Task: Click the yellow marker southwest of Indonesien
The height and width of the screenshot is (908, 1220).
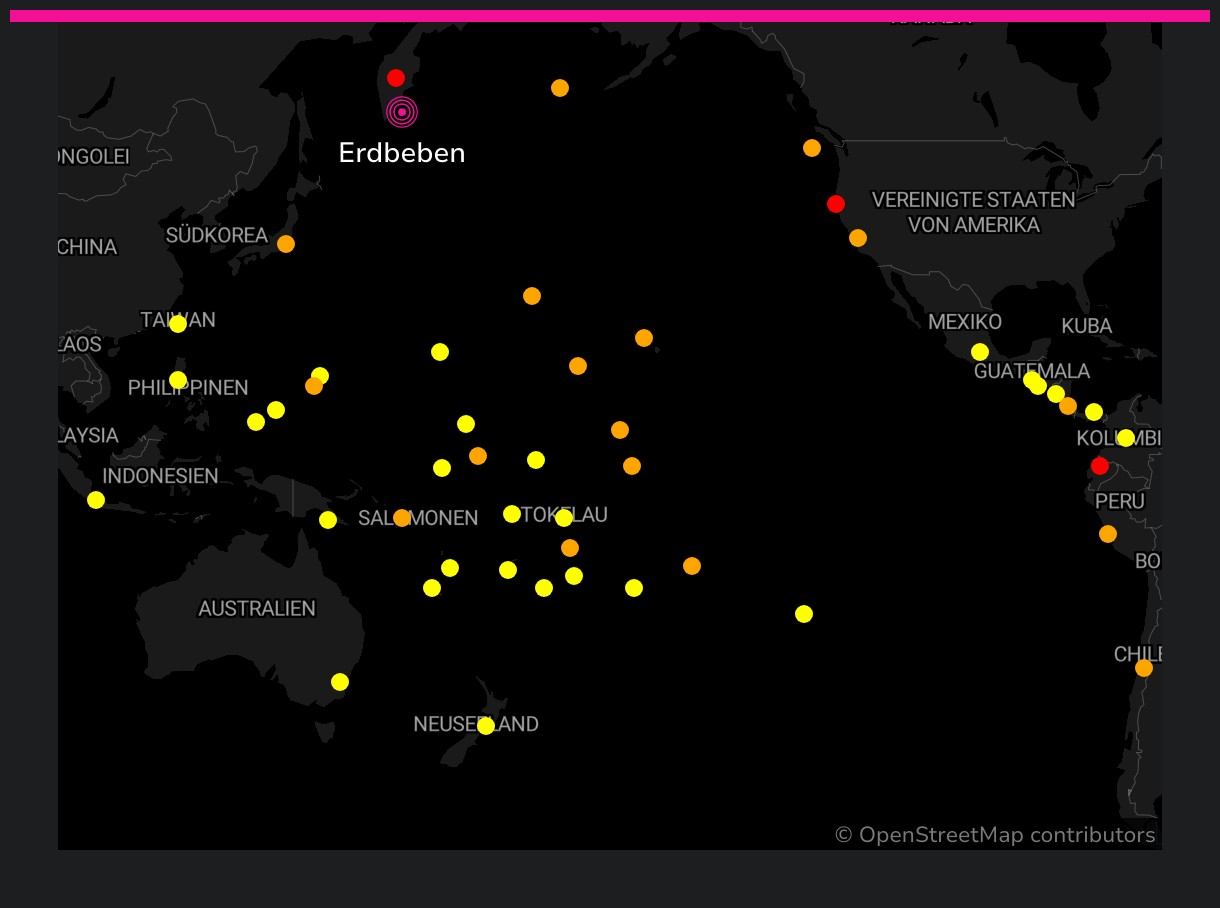Action: (x=96, y=500)
